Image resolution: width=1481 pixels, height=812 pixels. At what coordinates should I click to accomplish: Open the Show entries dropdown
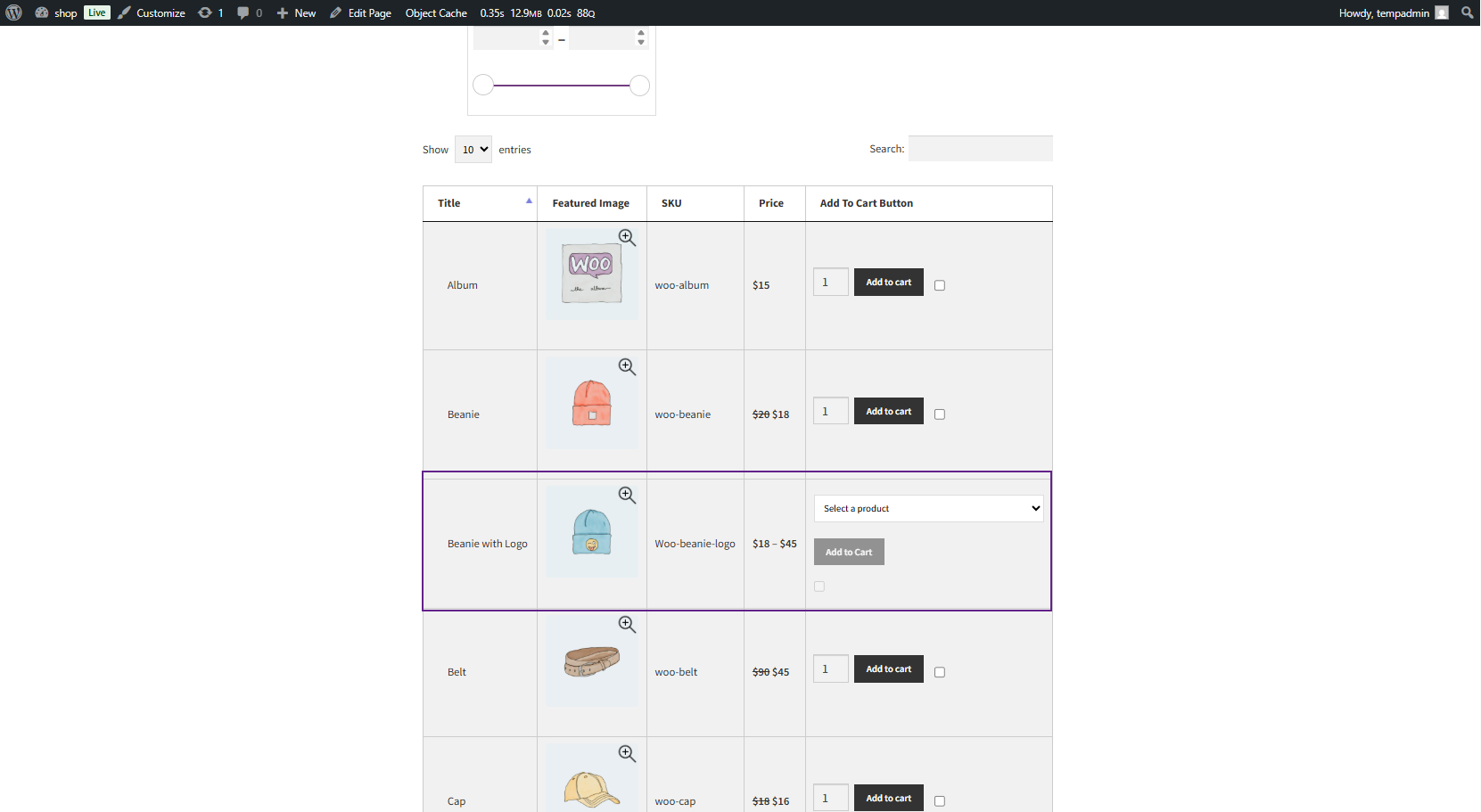pos(473,150)
